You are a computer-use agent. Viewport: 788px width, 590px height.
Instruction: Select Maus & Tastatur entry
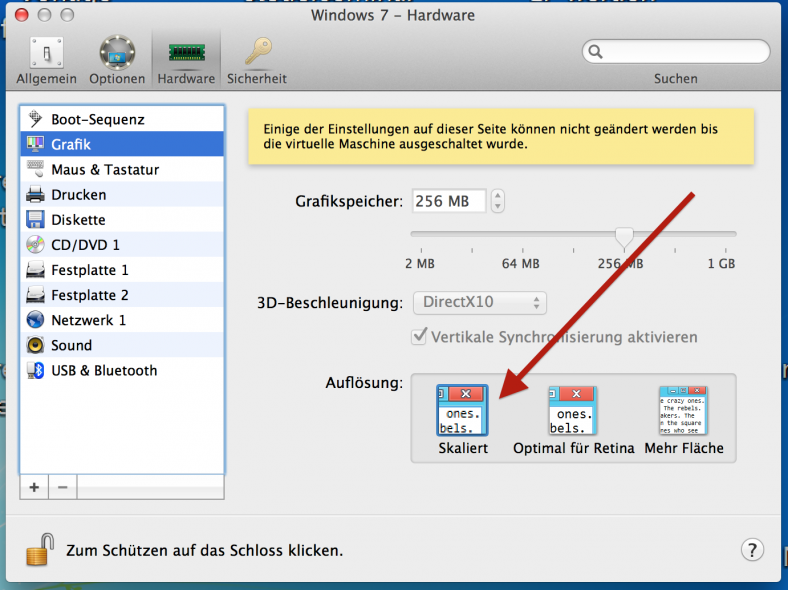tap(122, 169)
